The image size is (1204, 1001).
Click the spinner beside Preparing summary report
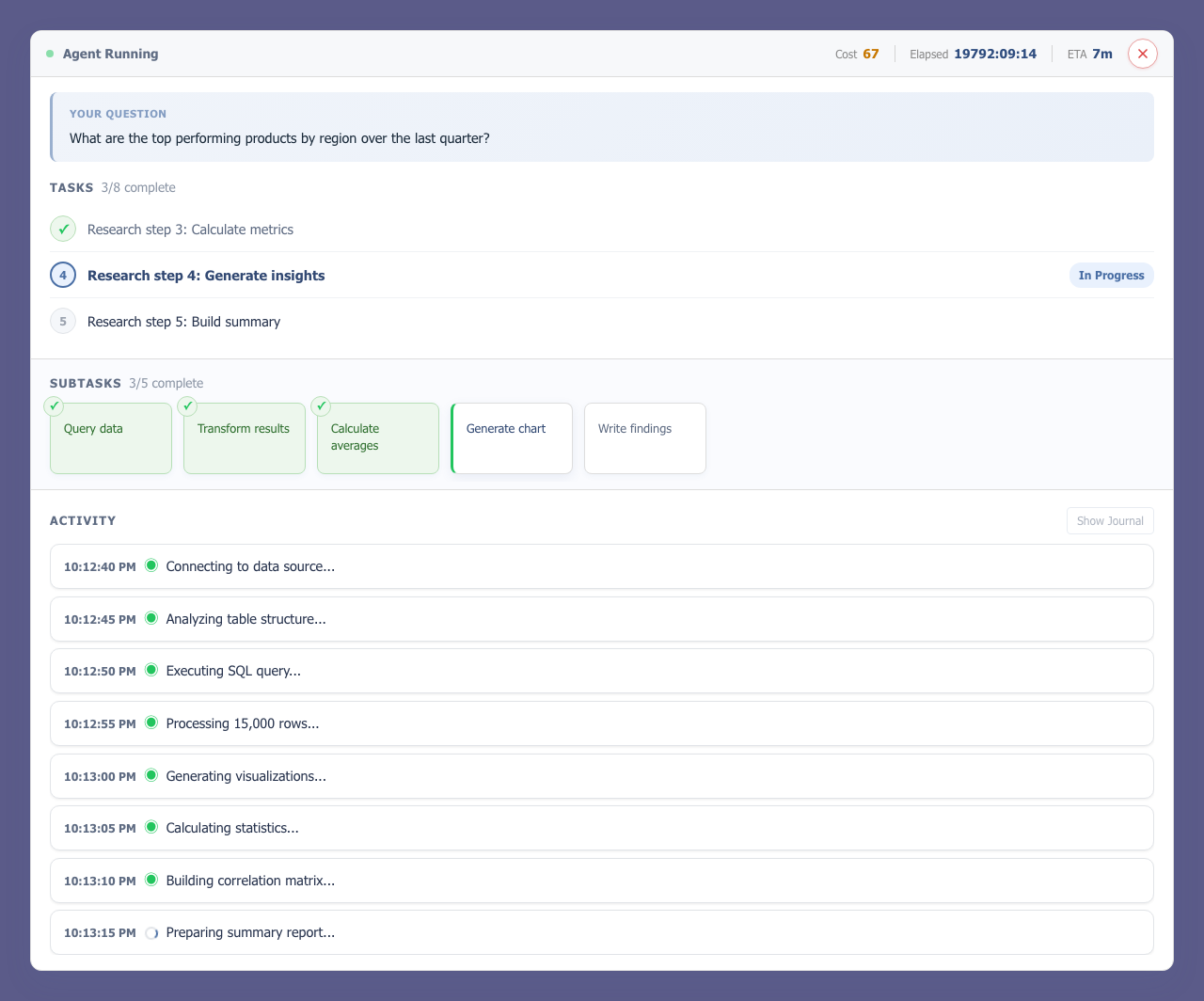coord(151,933)
